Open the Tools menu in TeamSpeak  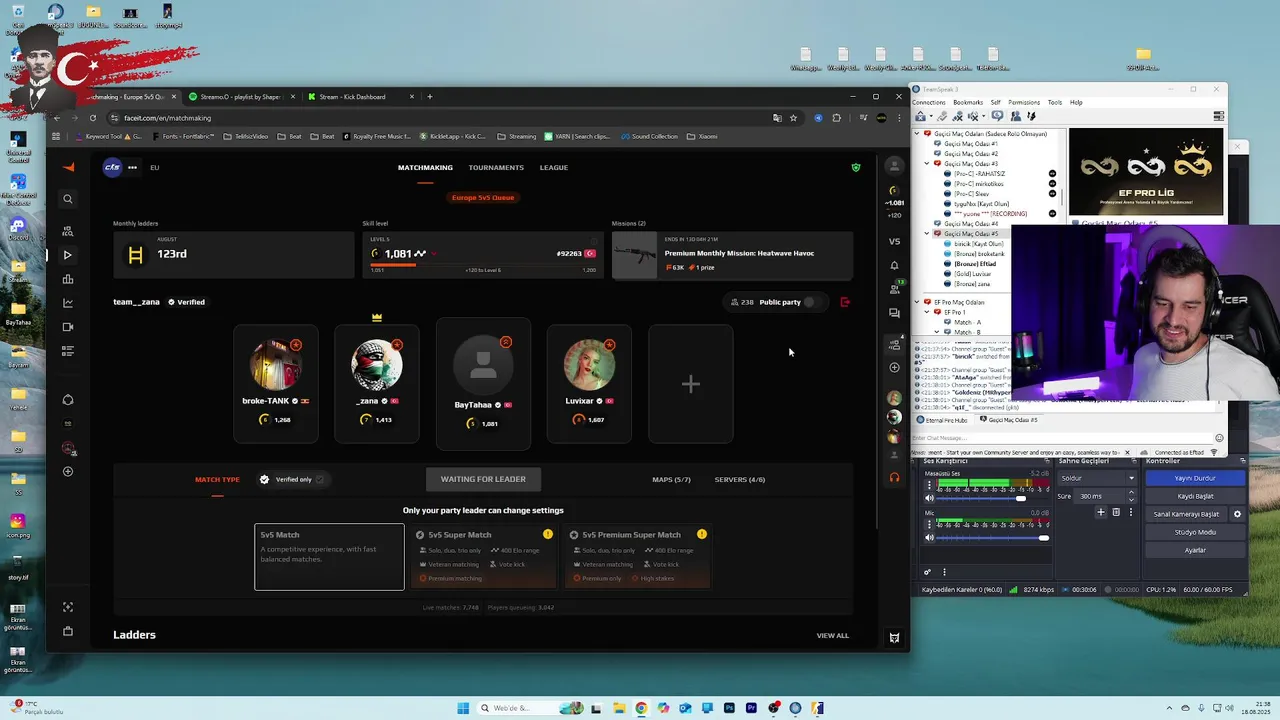point(1055,102)
